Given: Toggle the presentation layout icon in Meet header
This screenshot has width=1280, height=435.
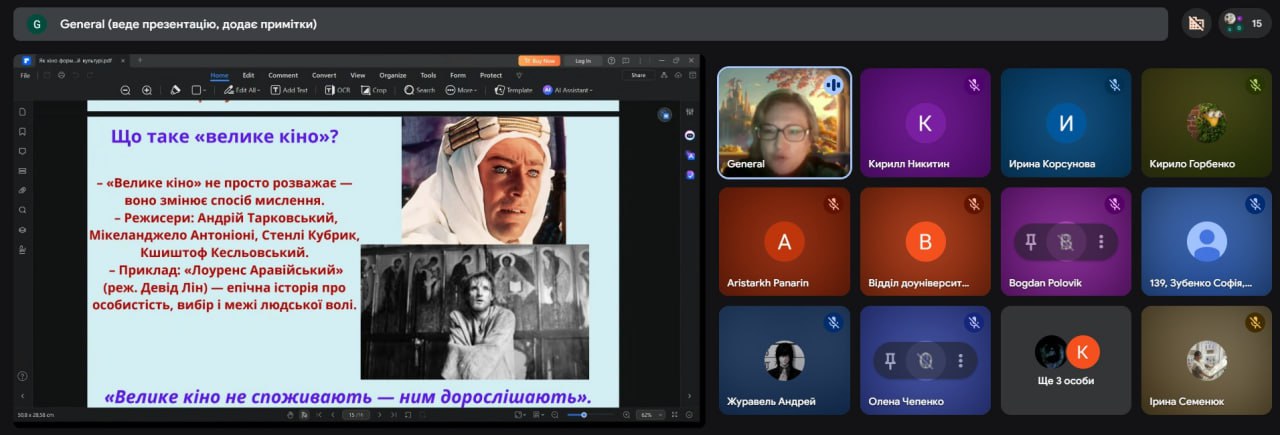Looking at the screenshot, I should (x=1195, y=24).
